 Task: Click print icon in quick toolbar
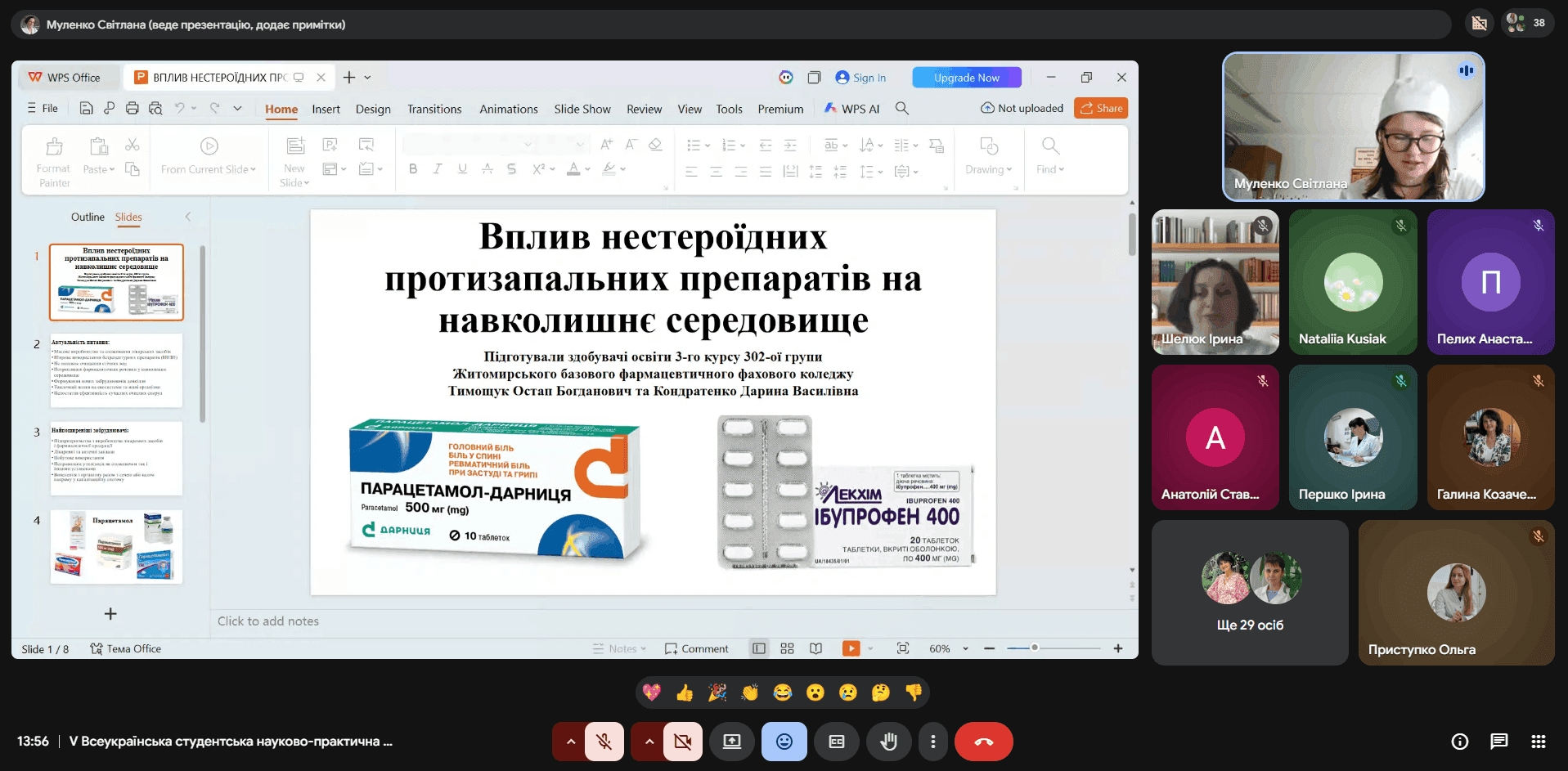tap(133, 108)
